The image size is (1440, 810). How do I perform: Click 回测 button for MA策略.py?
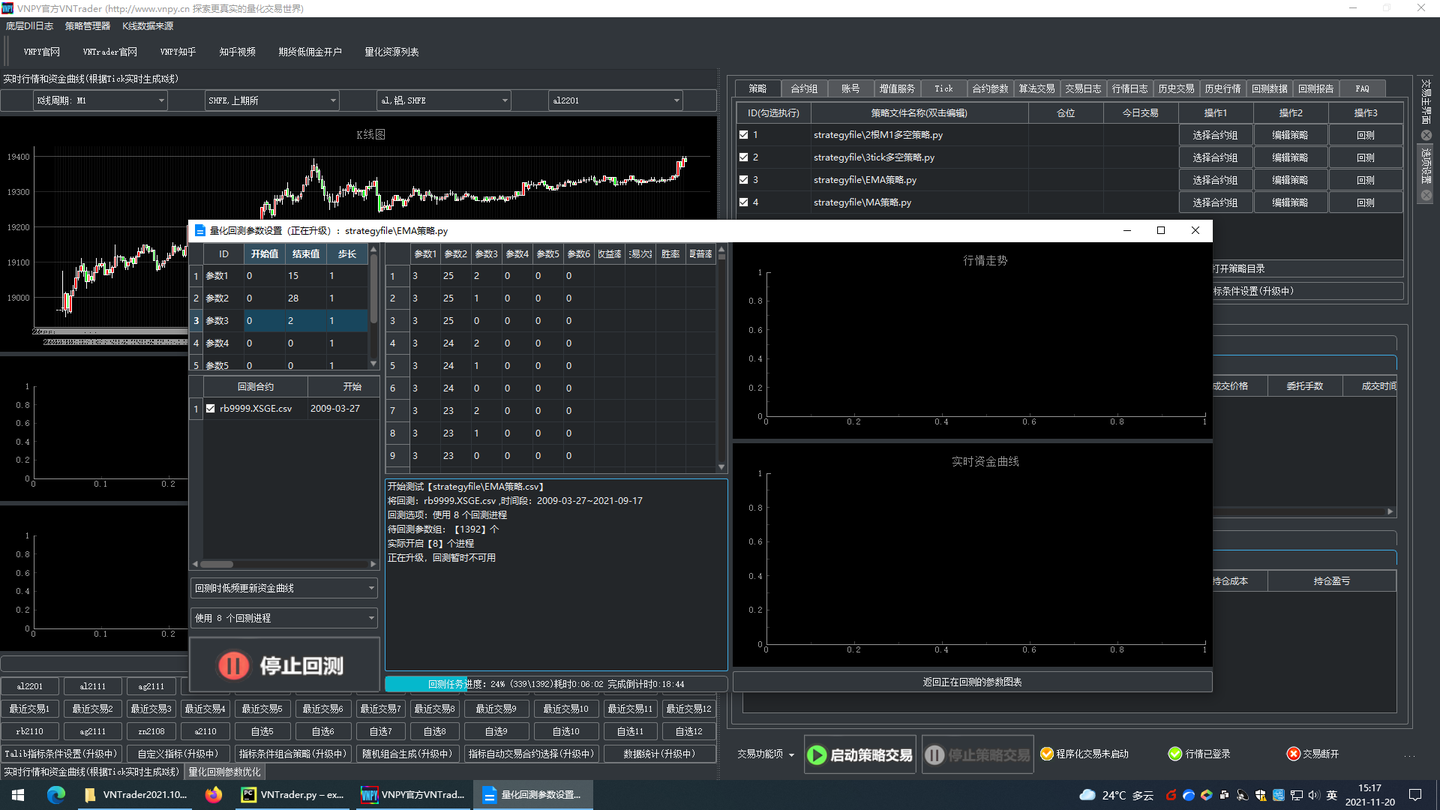point(1365,203)
